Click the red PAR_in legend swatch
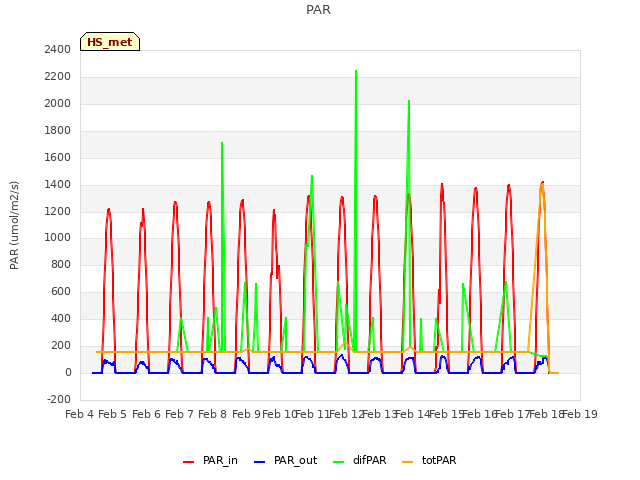This screenshot has height=480, width=640. (x=188, y=462)
